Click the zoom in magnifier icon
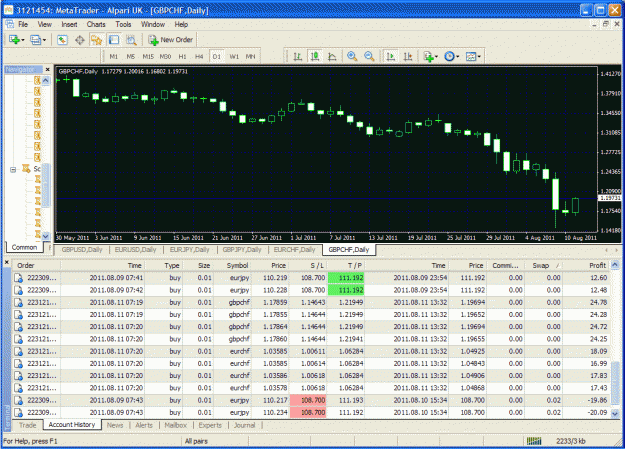 352,57
